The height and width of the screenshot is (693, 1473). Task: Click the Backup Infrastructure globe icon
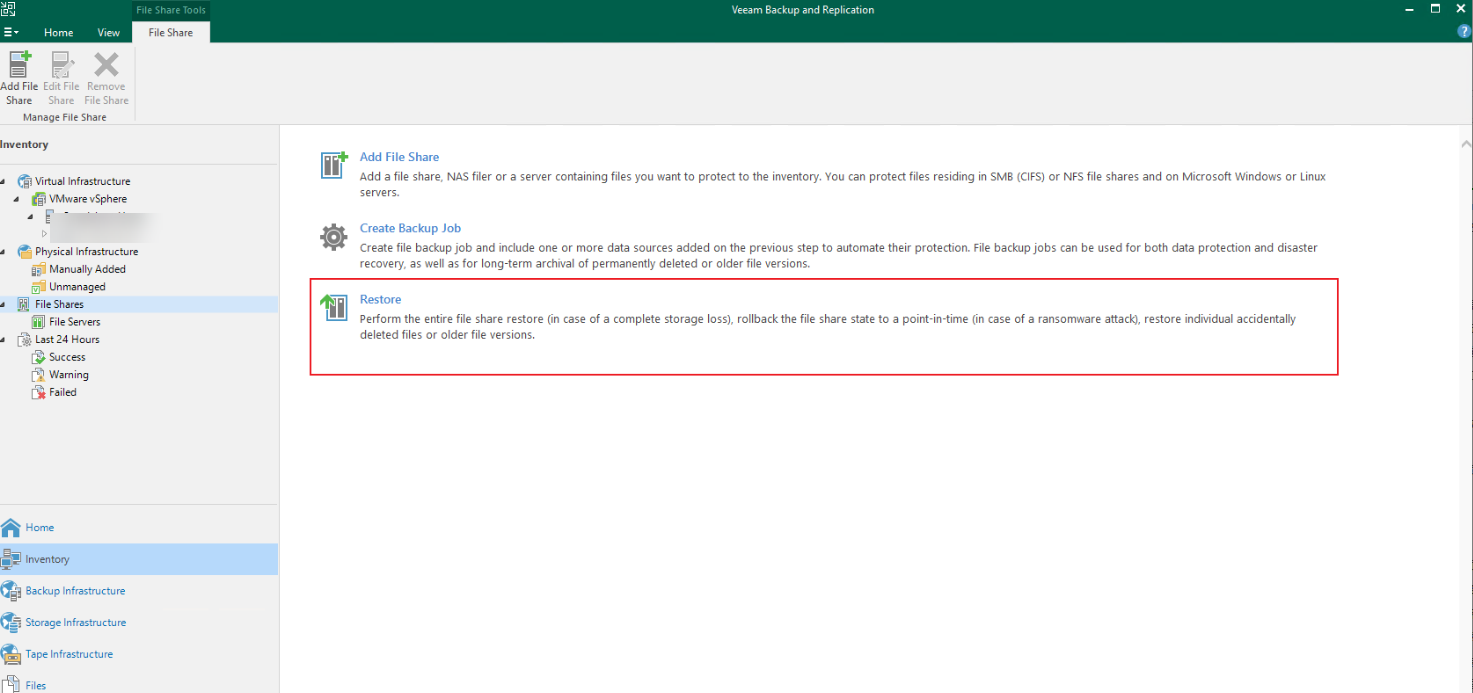click(11, 591)
